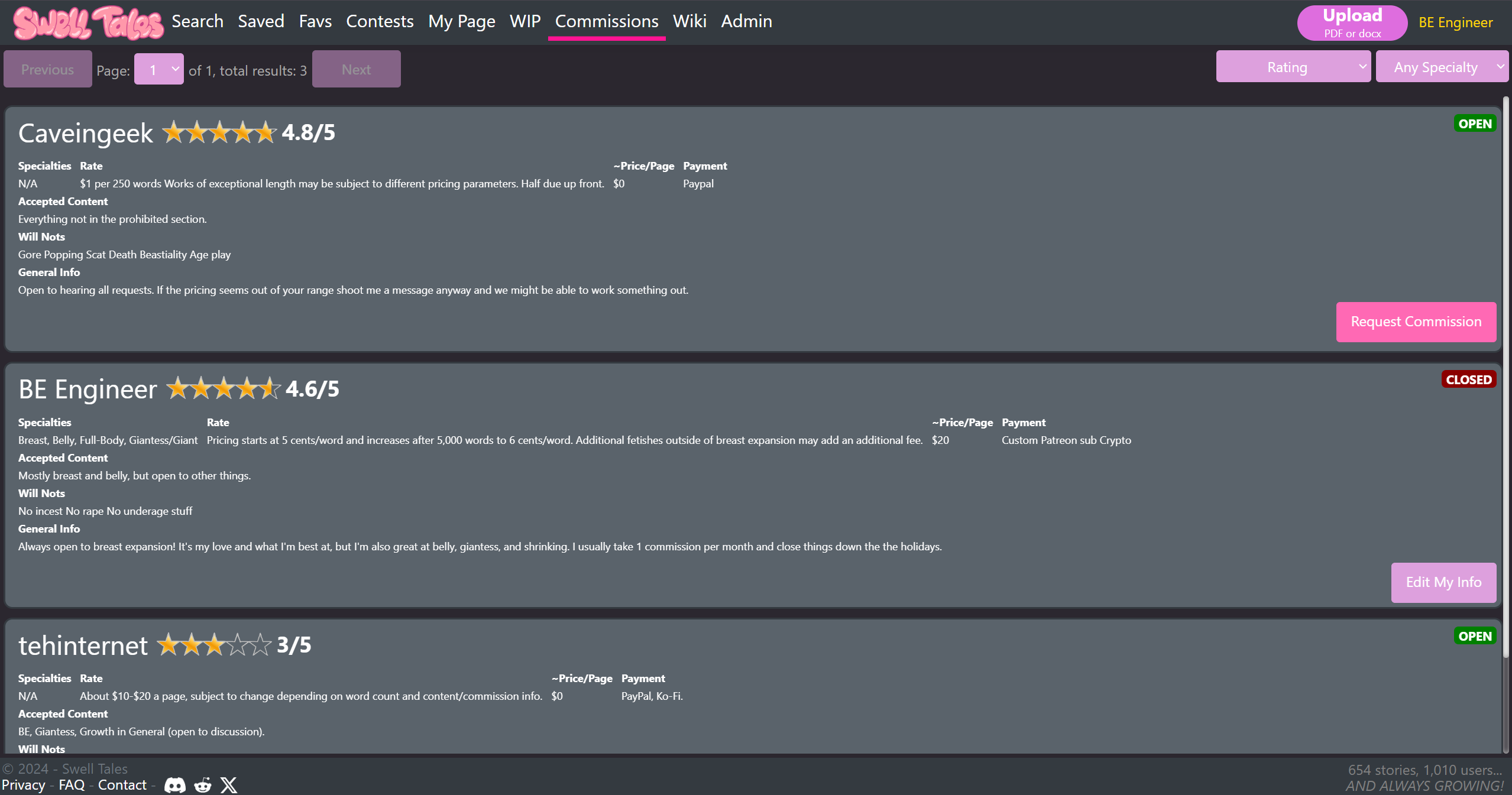Image resolution: width=1512 pixels, height=795 pixels.
Task: Click the BE Engineer card title
Action: (88, 390)
